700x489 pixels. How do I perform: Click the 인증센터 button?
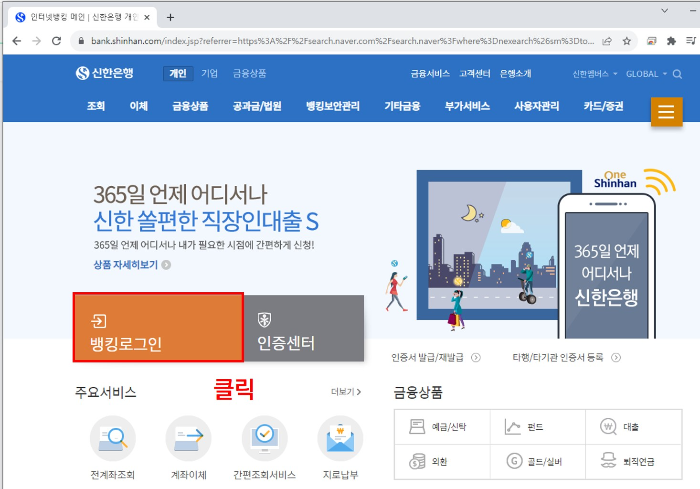(304, 328)
